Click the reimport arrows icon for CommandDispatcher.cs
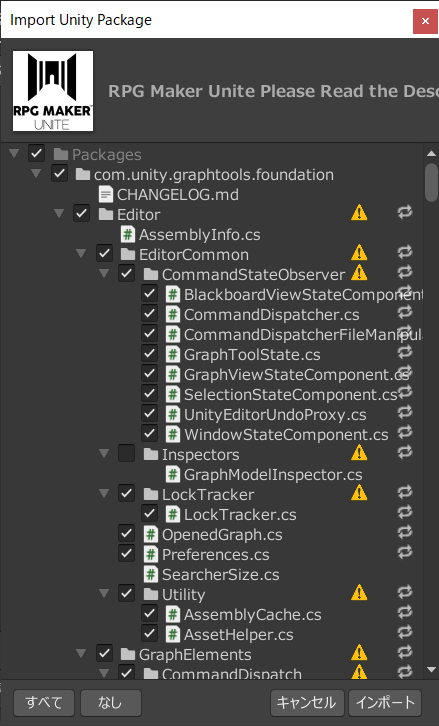 pyautogui.click(x=405, y=313)
